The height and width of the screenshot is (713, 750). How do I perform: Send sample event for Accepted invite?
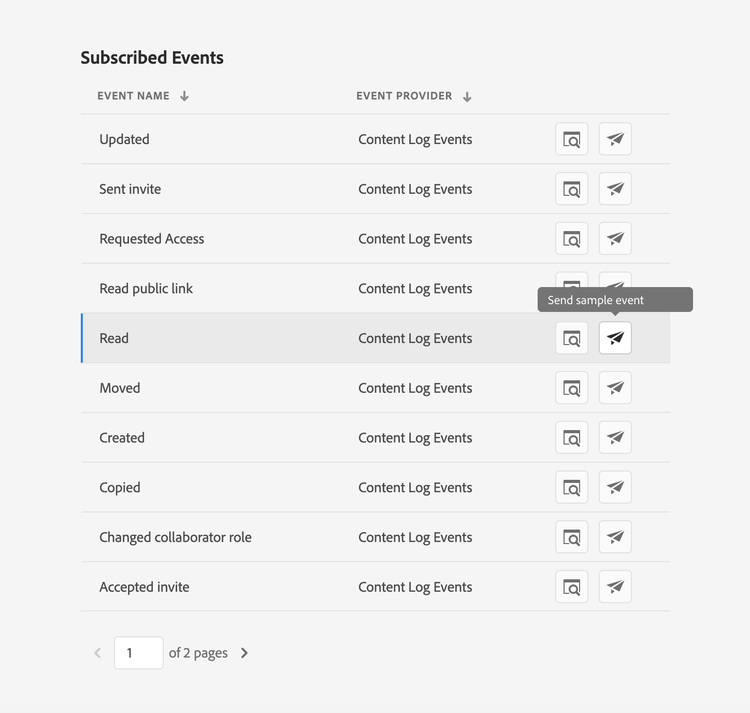tap(615, 587)
